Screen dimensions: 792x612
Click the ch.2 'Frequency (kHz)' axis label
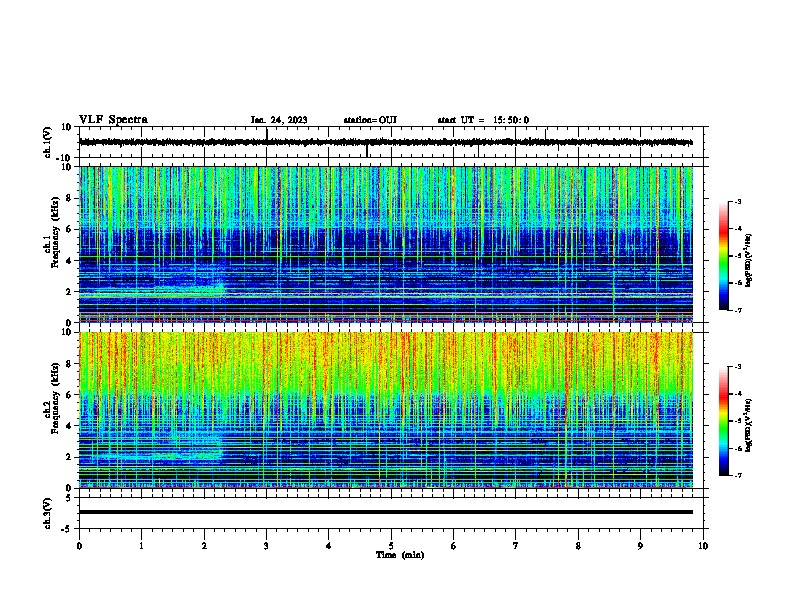tap(55, 398)
